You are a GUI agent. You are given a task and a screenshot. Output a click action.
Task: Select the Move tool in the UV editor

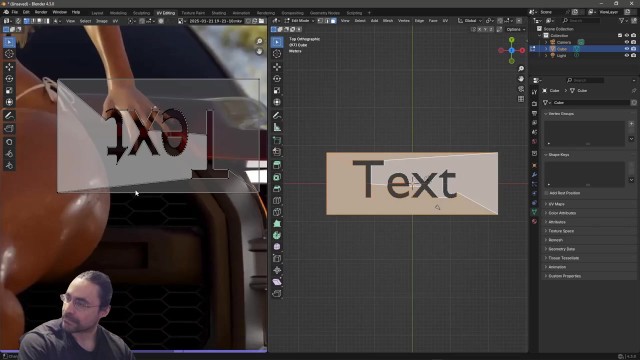click(9, 67)
